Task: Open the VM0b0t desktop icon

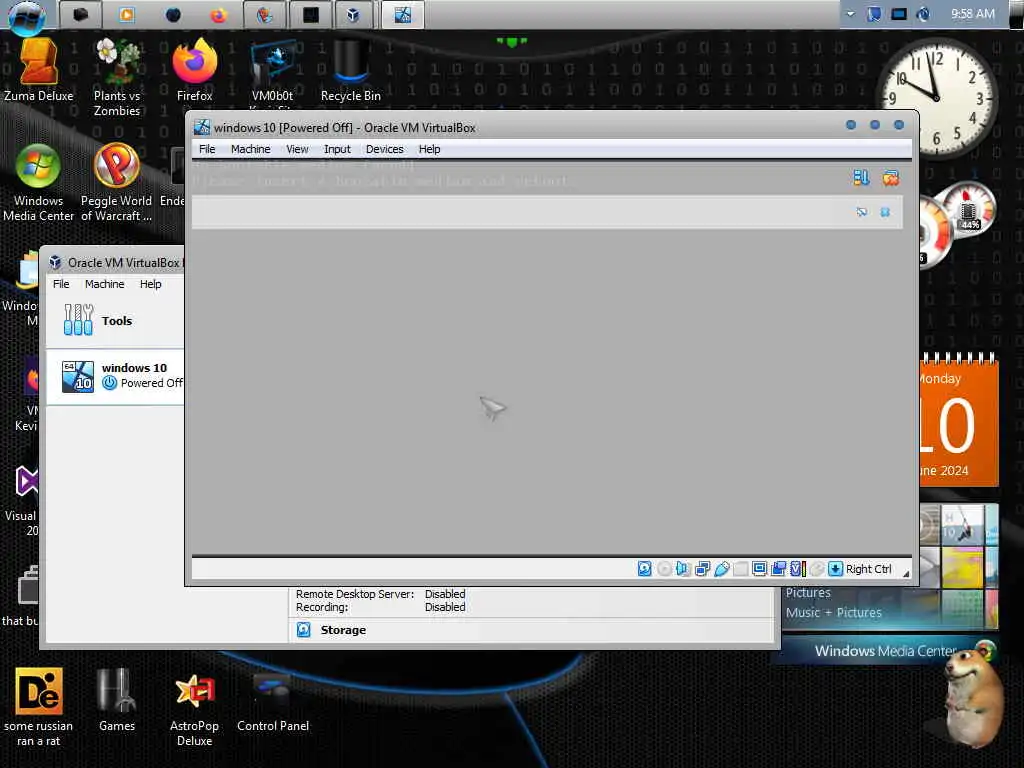Action: tap(272, 73)
